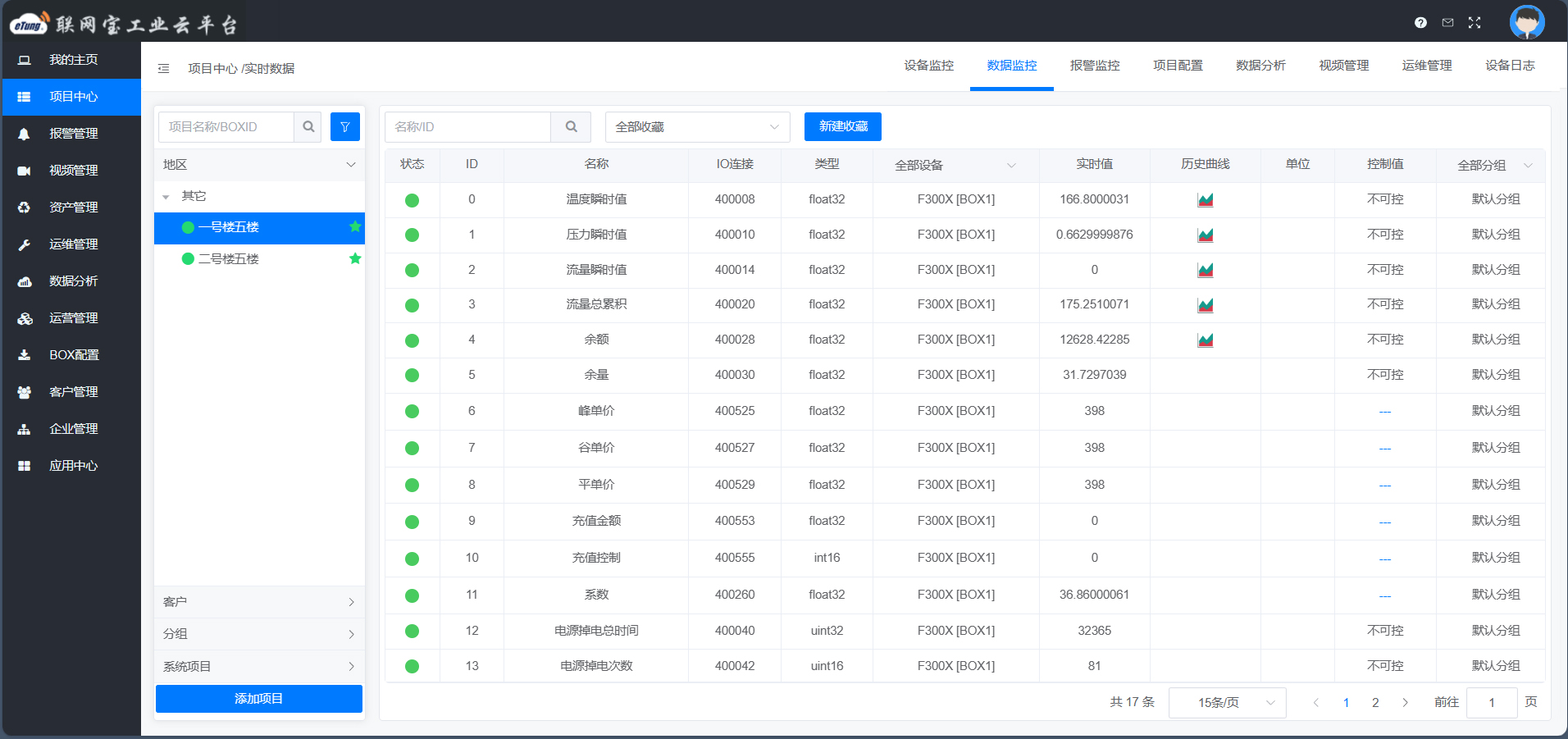Click the previous page arrow
This screenshot has width=1568, height=739.
(x=1315, y=703)
